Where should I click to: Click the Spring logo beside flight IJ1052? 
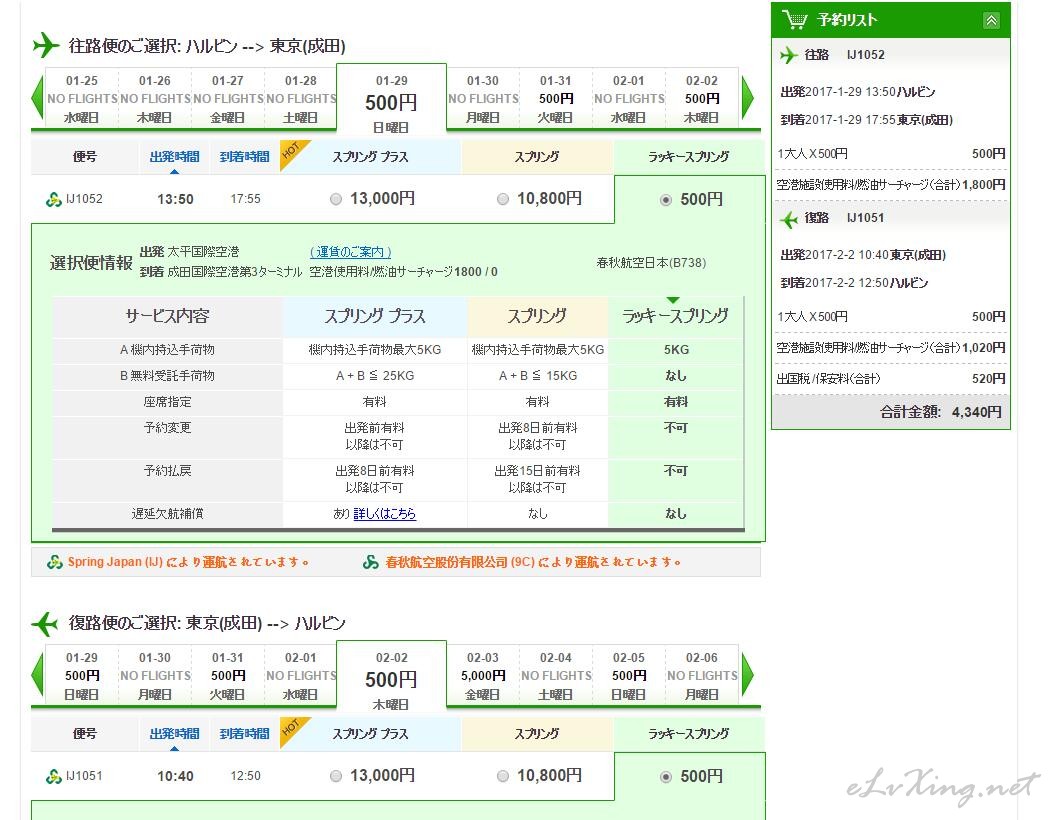pyautogui.click(x=54, y=199)
